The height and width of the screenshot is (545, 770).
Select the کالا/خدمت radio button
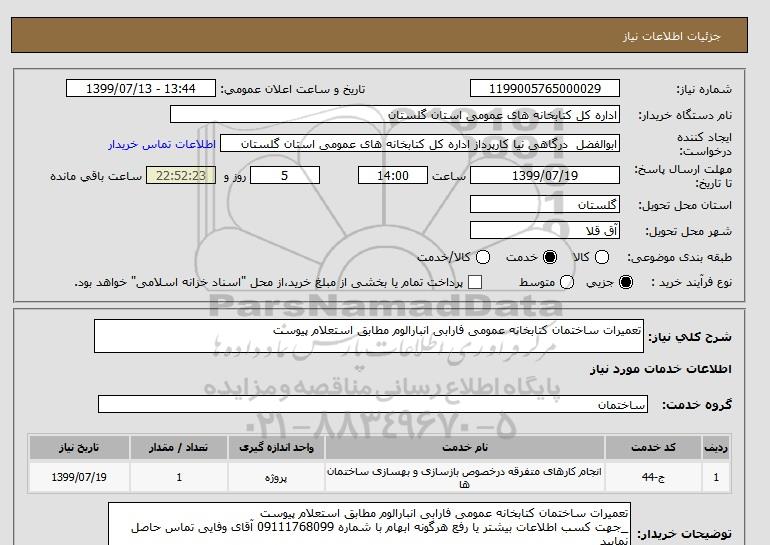point(483,257)
